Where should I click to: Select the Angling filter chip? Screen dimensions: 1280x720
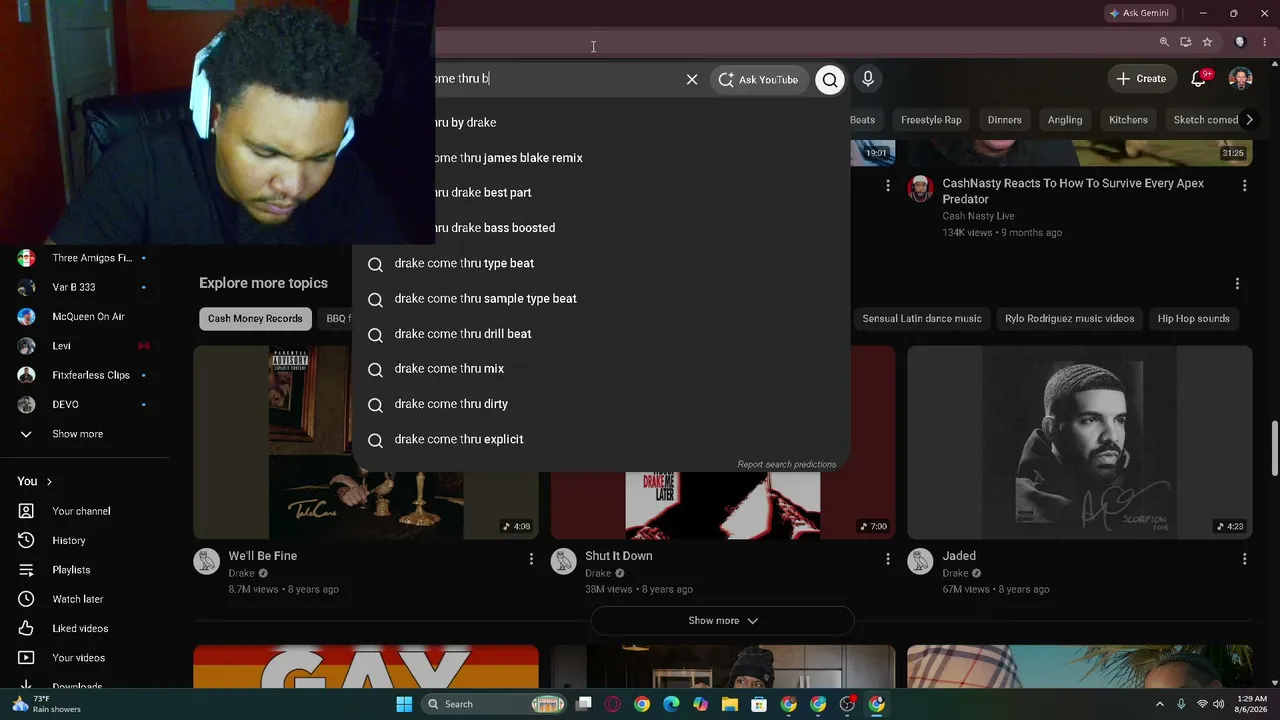click(1065, 120)
